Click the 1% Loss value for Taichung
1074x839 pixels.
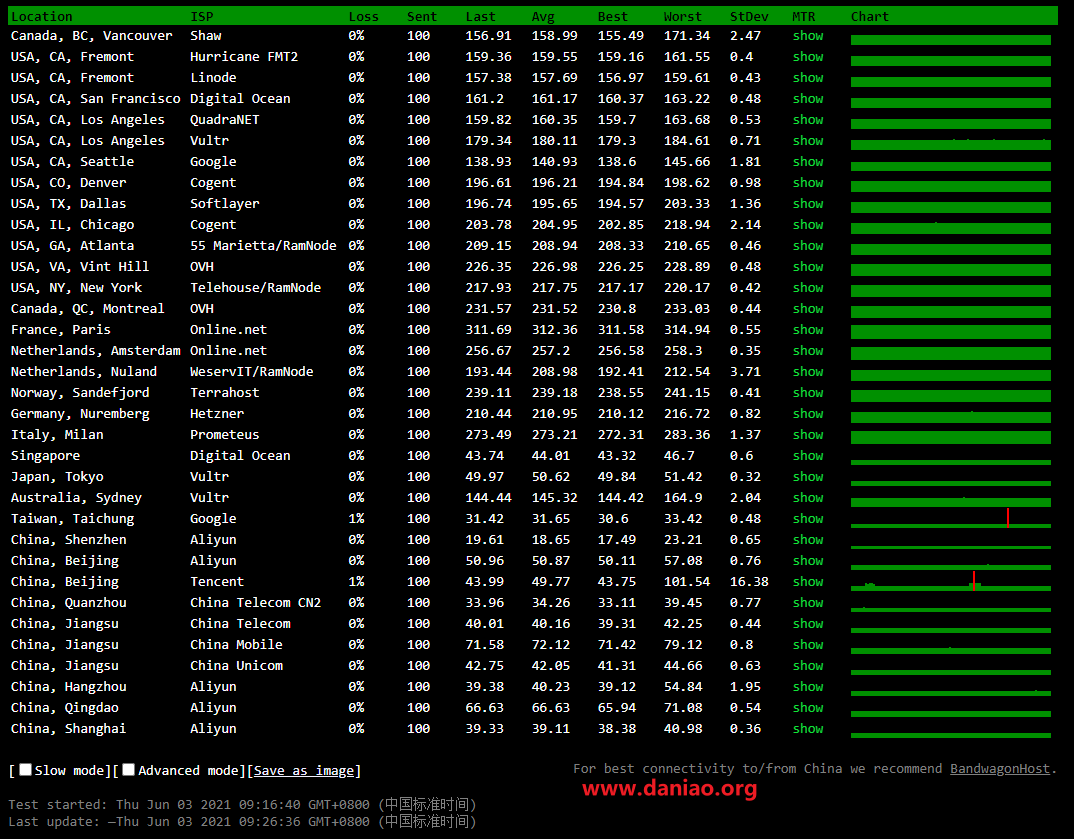pyautogui.click(x=356, y=518)
